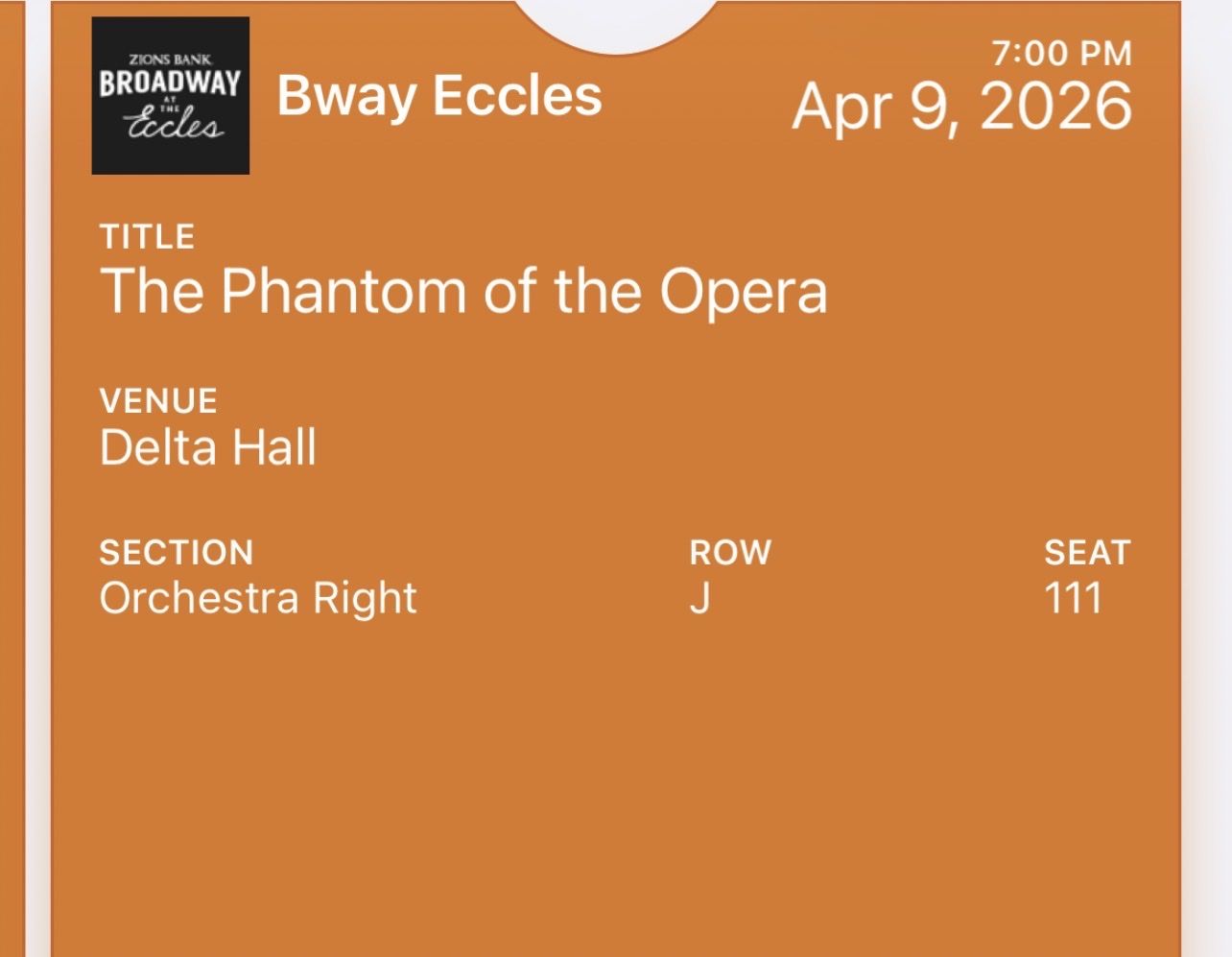The image size is (1232, 957).
Task: Tap seat number 111
Action: 1073,598
